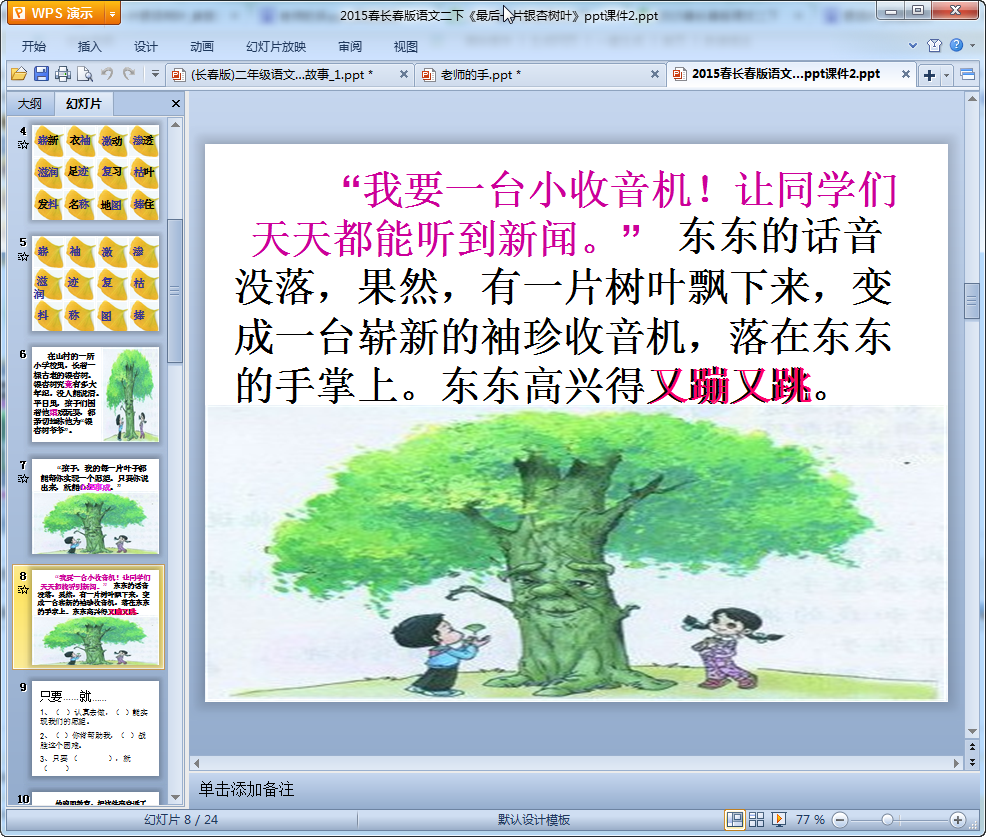986x837 pixels.
Task: Print the presentation using the printer icon
Action: pos(63,74)
